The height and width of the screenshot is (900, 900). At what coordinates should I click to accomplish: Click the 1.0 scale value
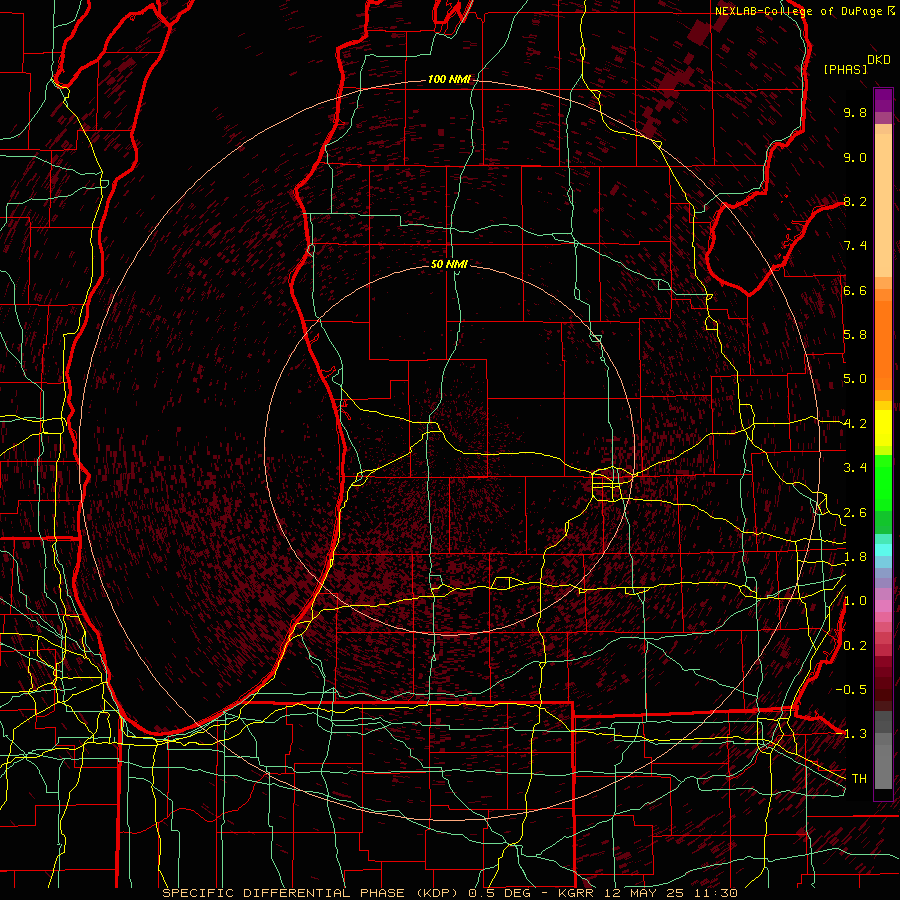[855, 601]
